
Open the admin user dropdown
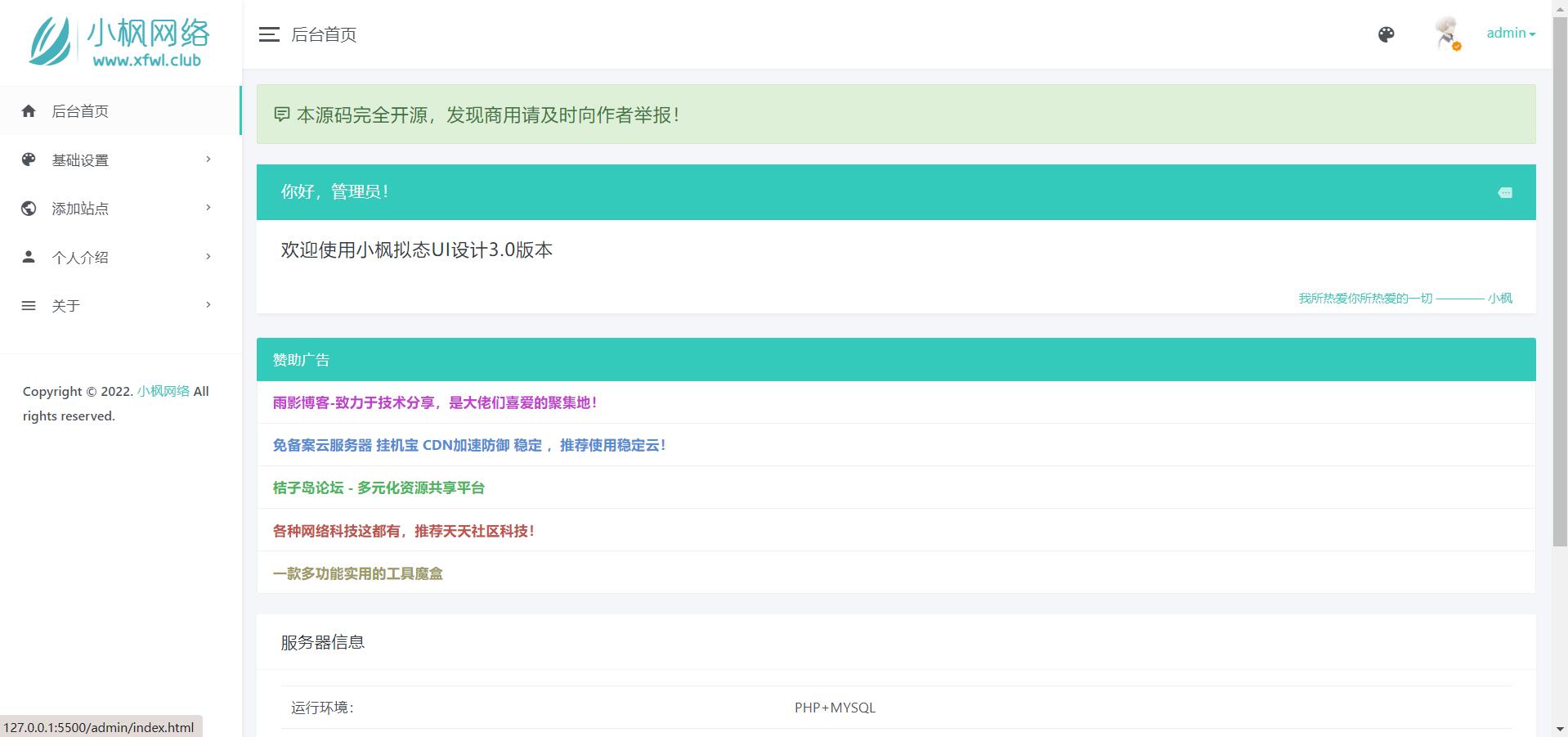click(x=1510, y=34)
